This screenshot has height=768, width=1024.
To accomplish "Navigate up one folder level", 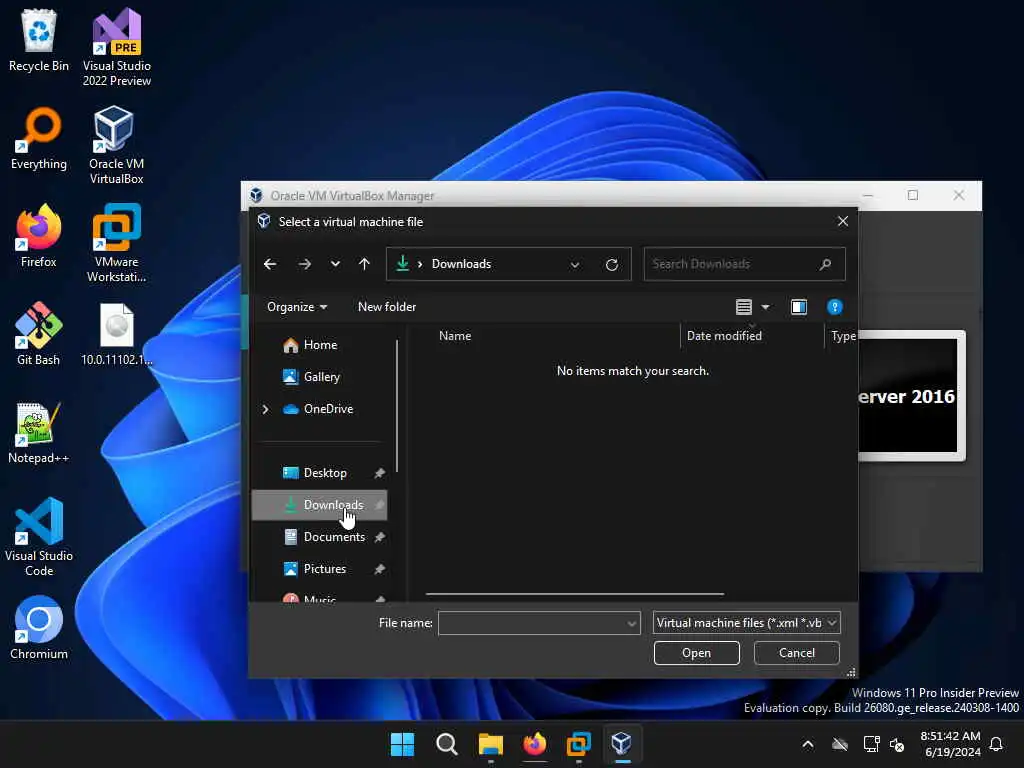I will pyautogui.click(x=364, y=264).
